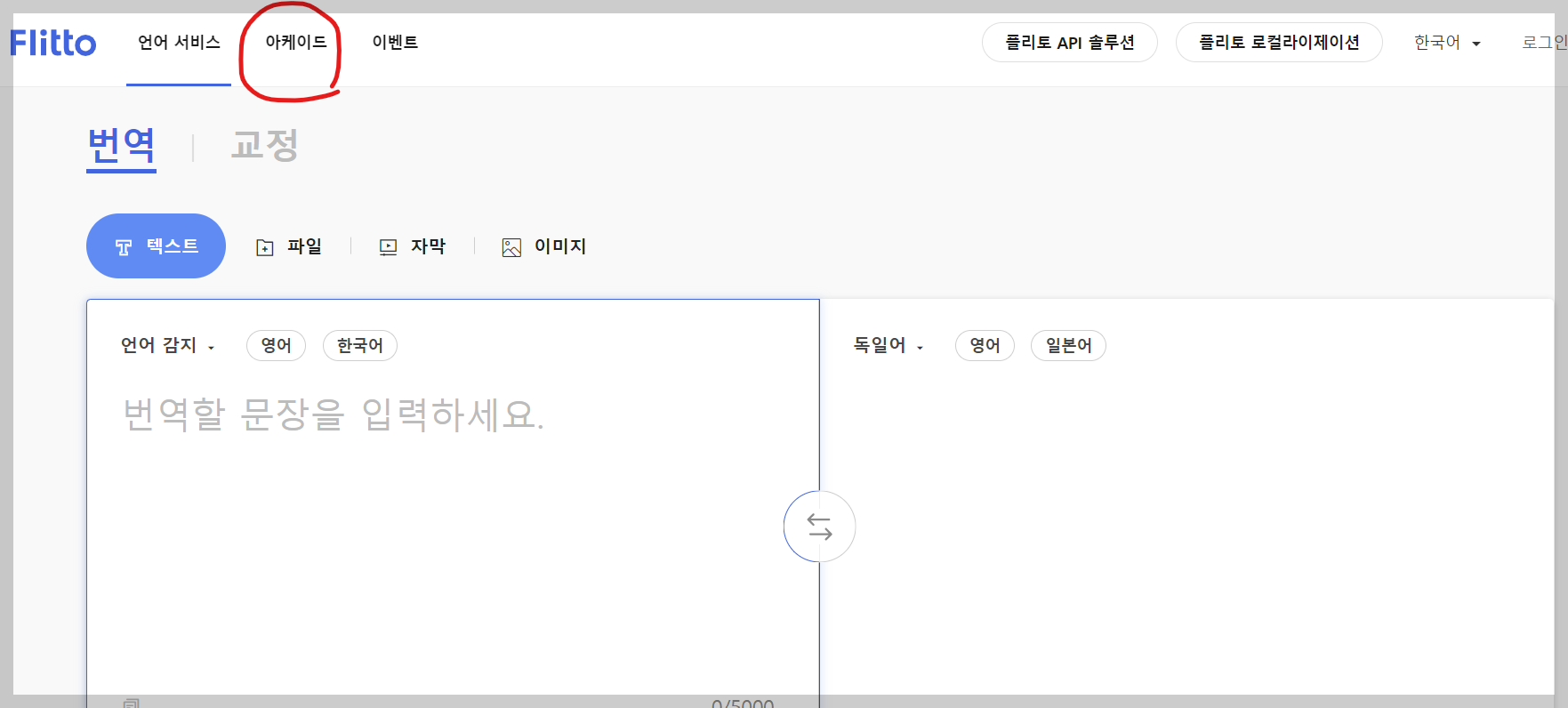Click the 플리토 API 솔루션 button
The image size is (1568, 708).
click(1069, 43)
